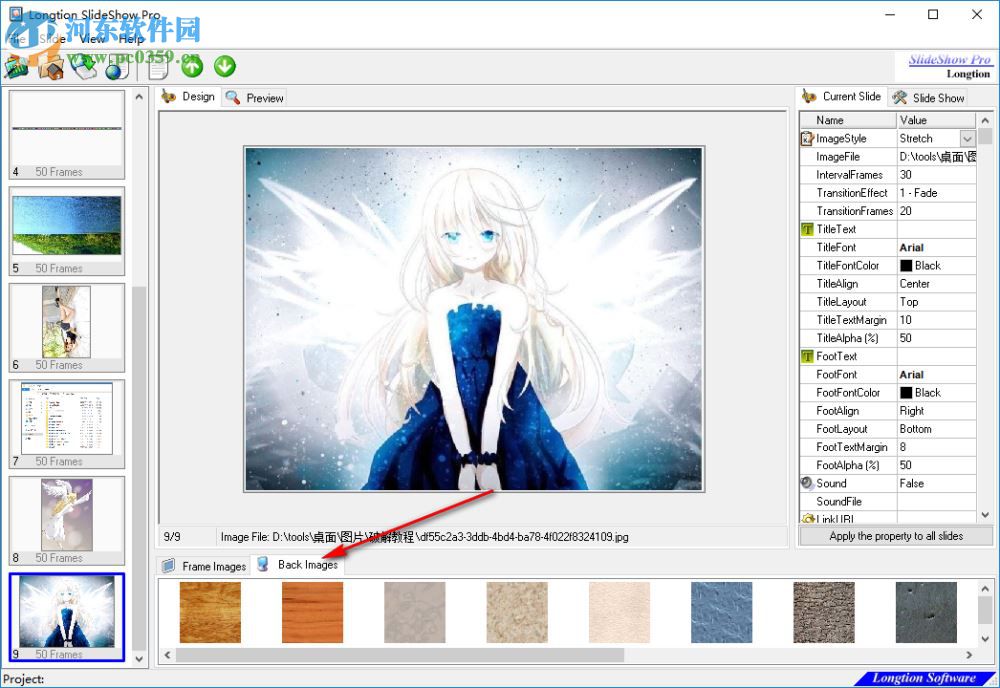Open the View menu
This screenshot has height=688, width=1000.
click(92, 39)
